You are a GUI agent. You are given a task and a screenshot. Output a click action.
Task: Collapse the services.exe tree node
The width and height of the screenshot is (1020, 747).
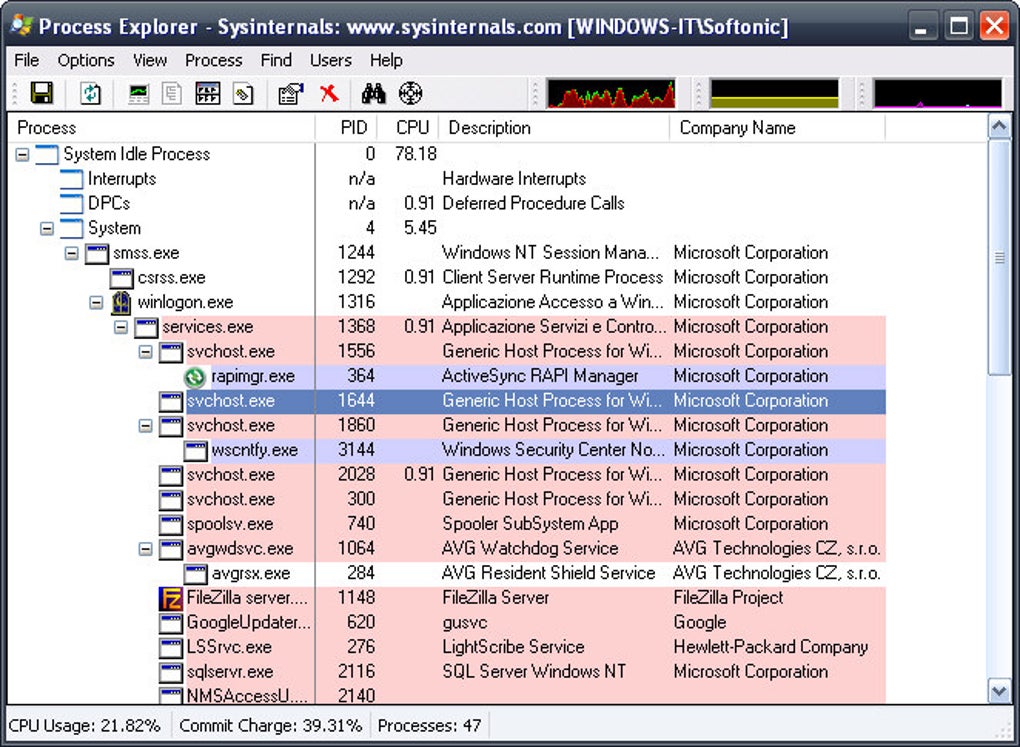click(x=121, y=327)
